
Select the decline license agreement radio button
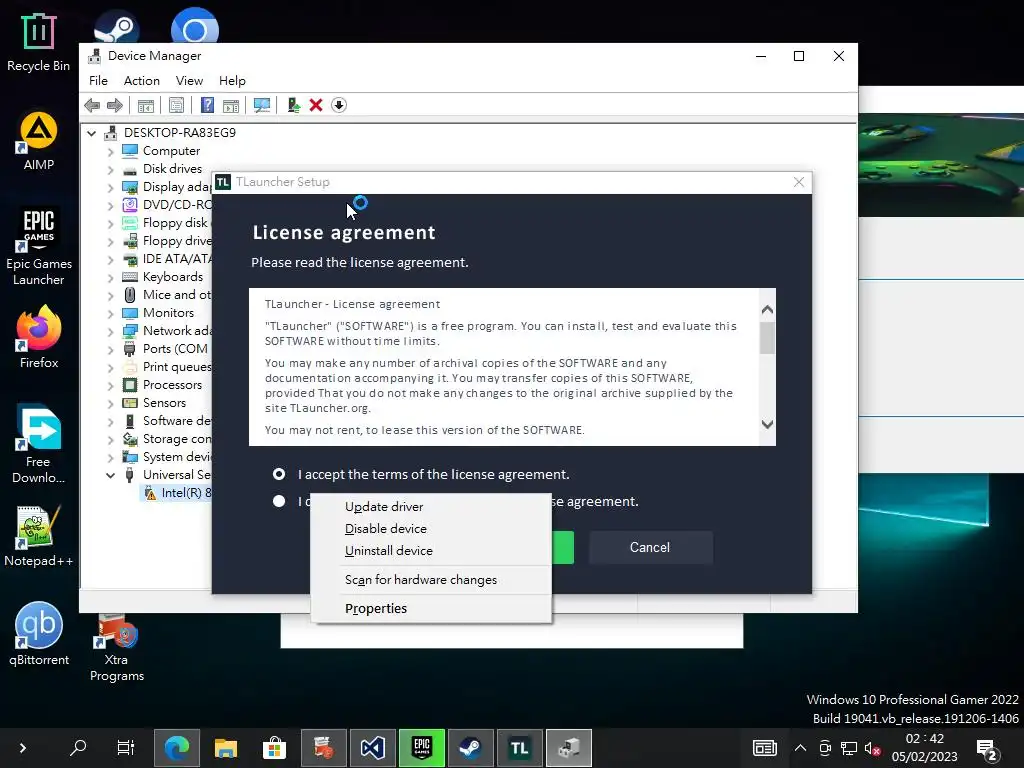279,501
